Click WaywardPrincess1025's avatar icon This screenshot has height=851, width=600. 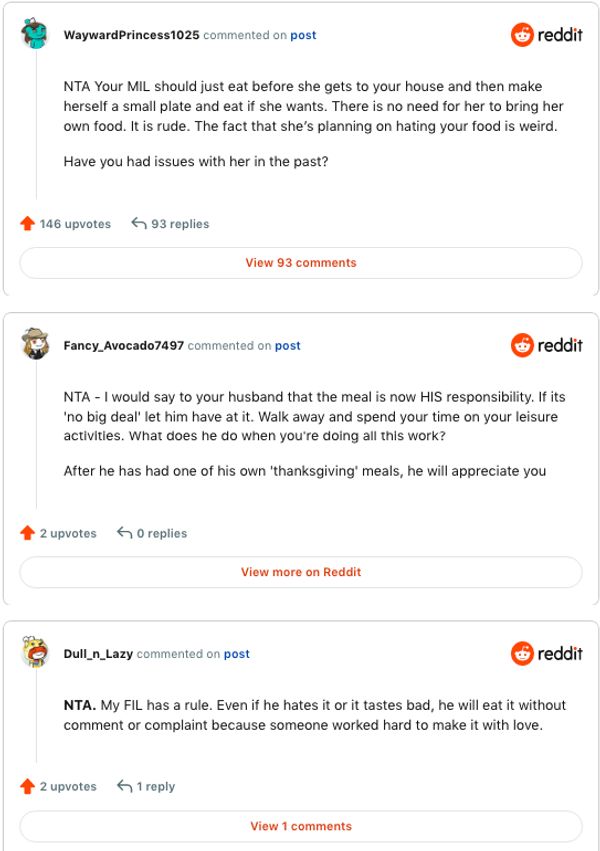click(x=36, y=34)
